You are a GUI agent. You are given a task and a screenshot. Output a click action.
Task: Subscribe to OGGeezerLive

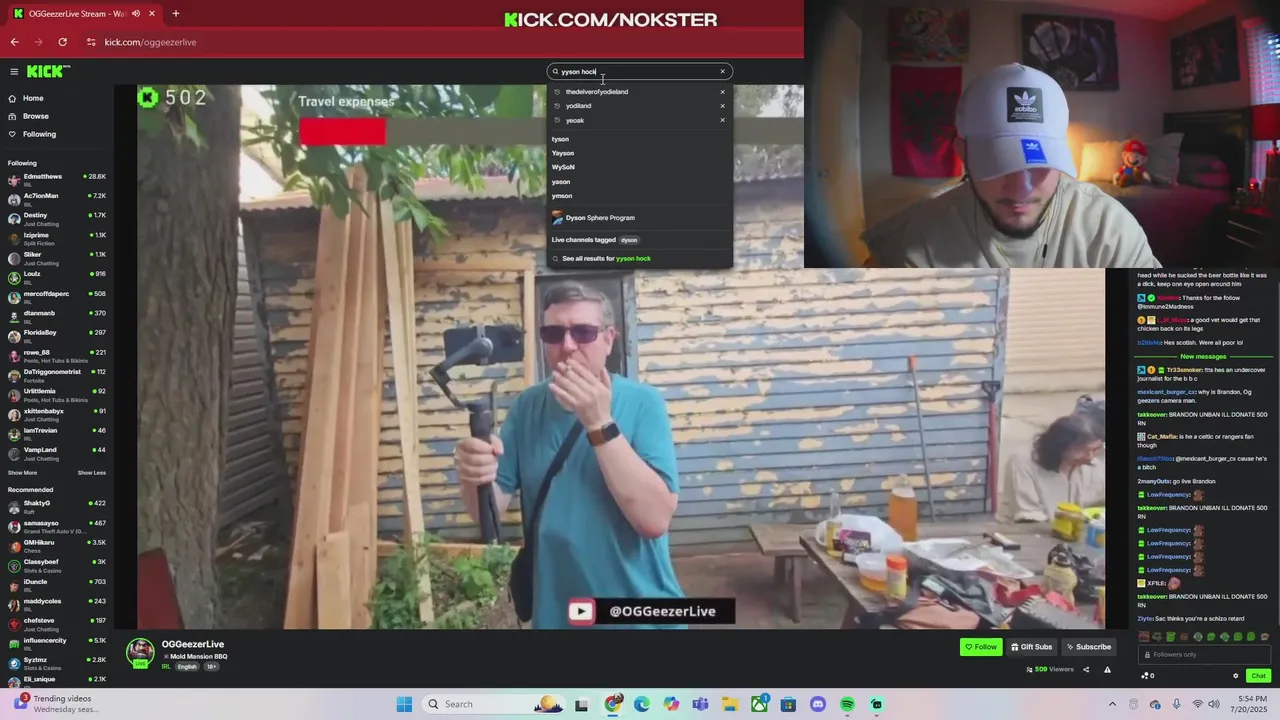(x=1088, y=647)
